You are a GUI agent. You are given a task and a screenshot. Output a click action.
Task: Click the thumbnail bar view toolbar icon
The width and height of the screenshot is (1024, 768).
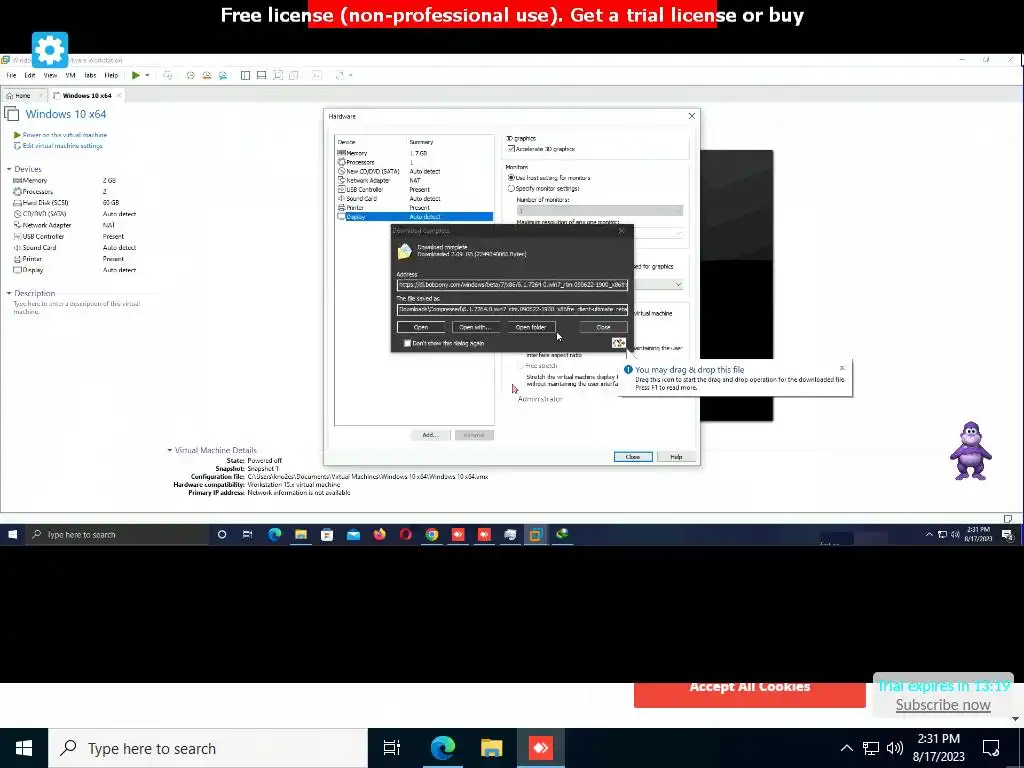[x=261, y=75]
